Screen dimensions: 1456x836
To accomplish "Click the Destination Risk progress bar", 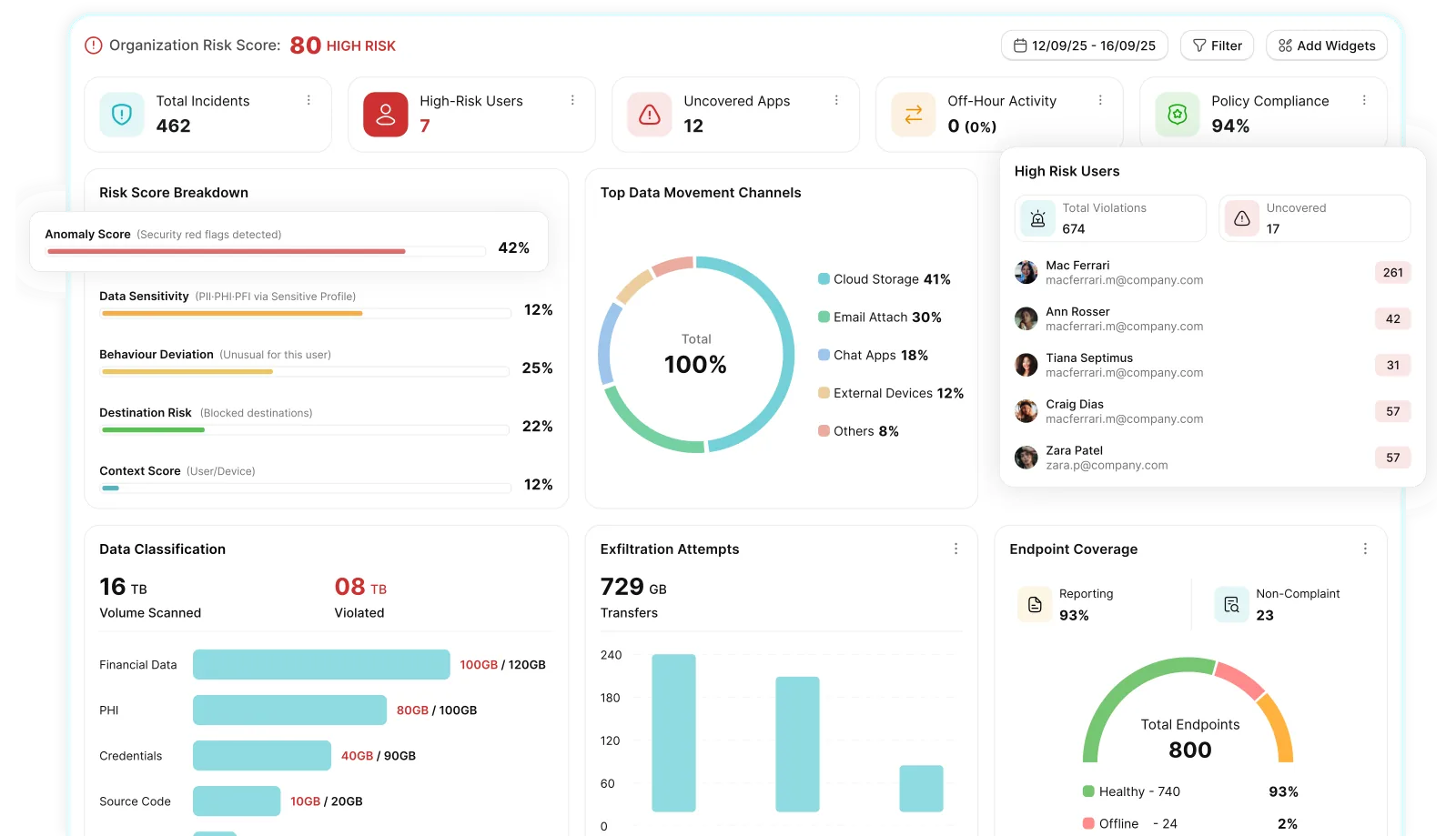I will [x=304, y=429].
